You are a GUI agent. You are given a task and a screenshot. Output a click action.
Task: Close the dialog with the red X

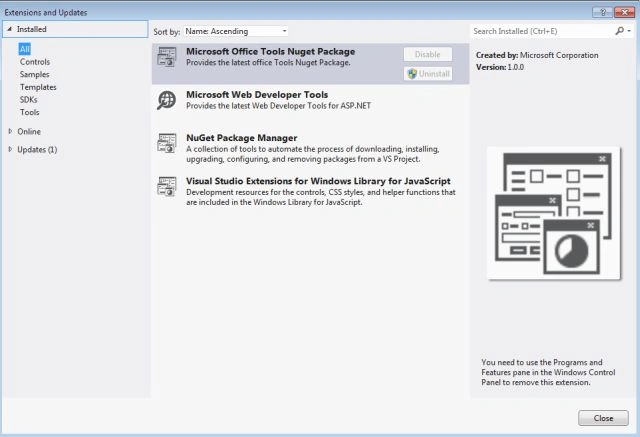click(624, 12)
